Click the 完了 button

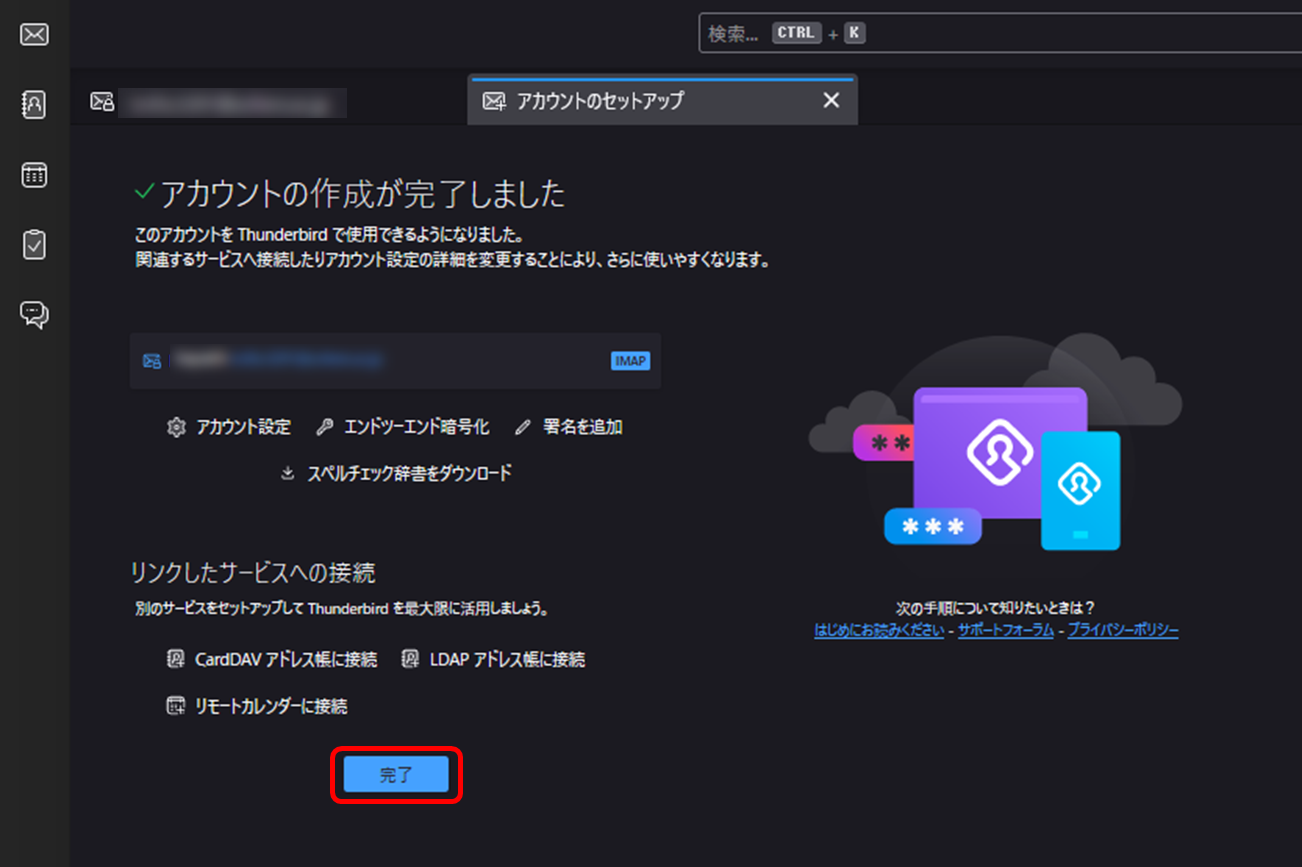396,775
